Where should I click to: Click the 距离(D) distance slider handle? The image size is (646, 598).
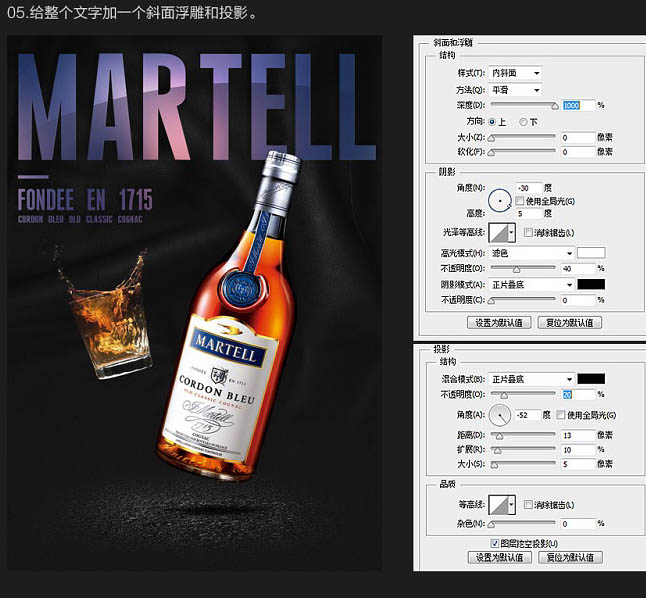(499, 436)
